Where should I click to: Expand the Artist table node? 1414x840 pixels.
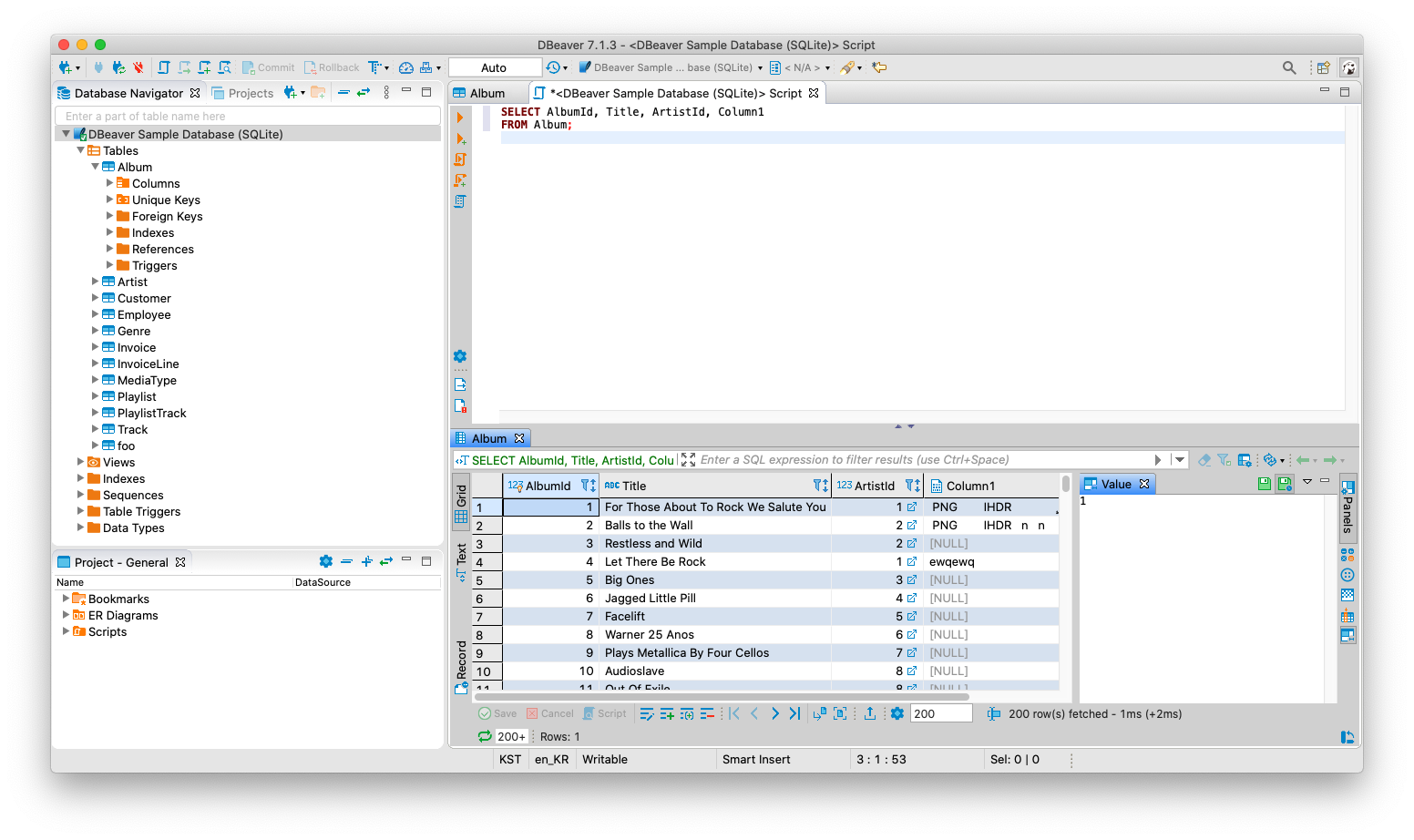[x=96, y=282]
